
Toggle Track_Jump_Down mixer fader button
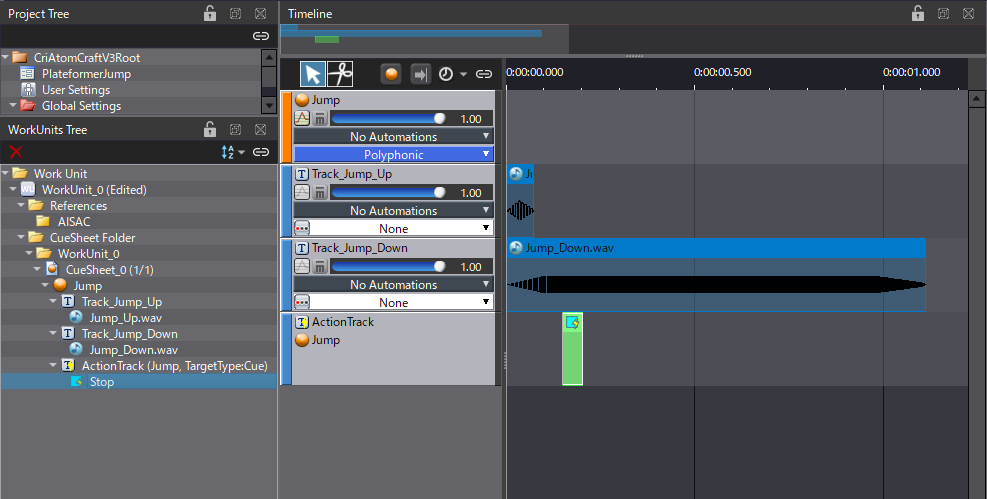[320, 266]
